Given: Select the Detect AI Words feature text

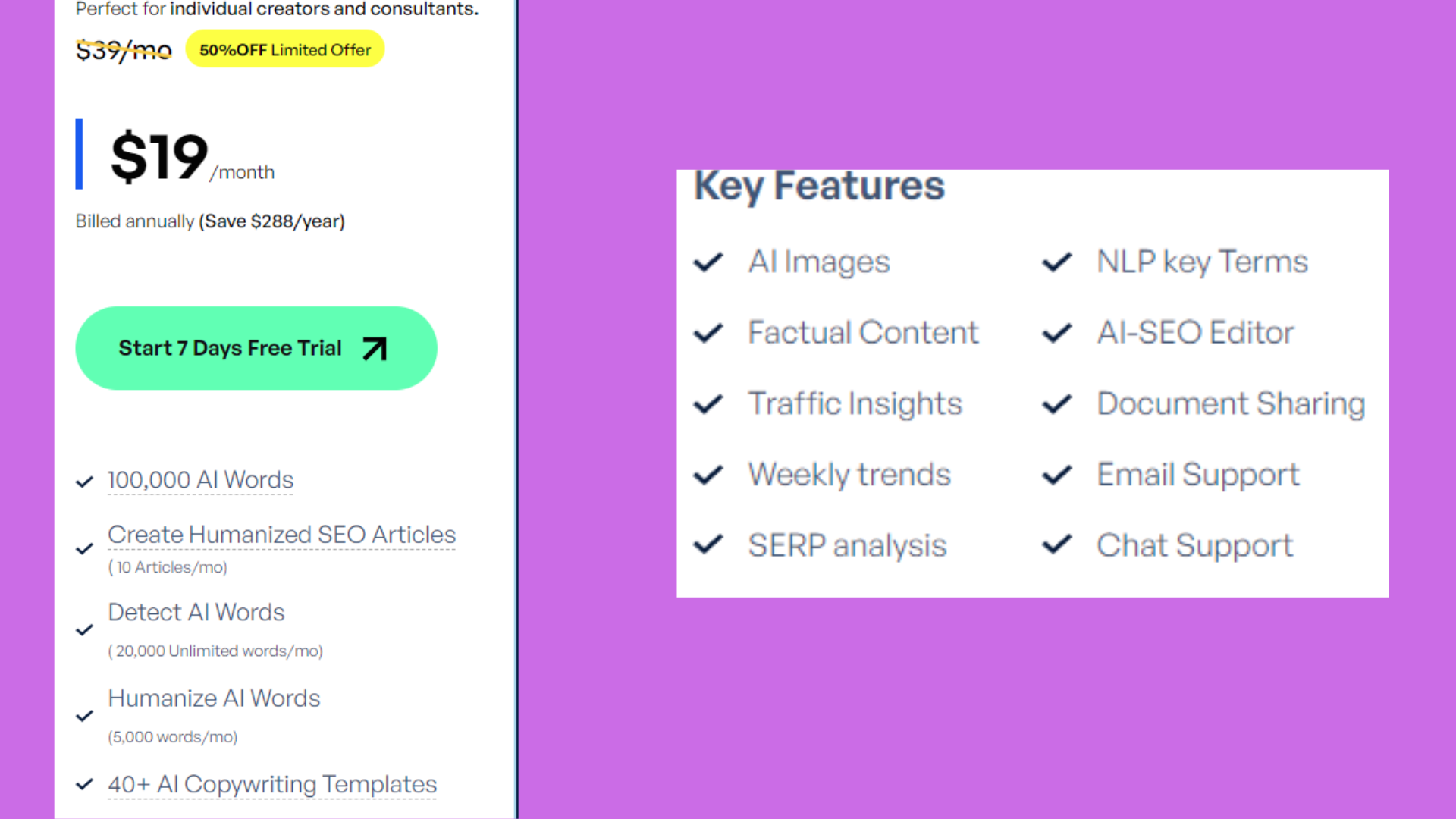Looking at the screenshot, I should click(x=196, y=613).
